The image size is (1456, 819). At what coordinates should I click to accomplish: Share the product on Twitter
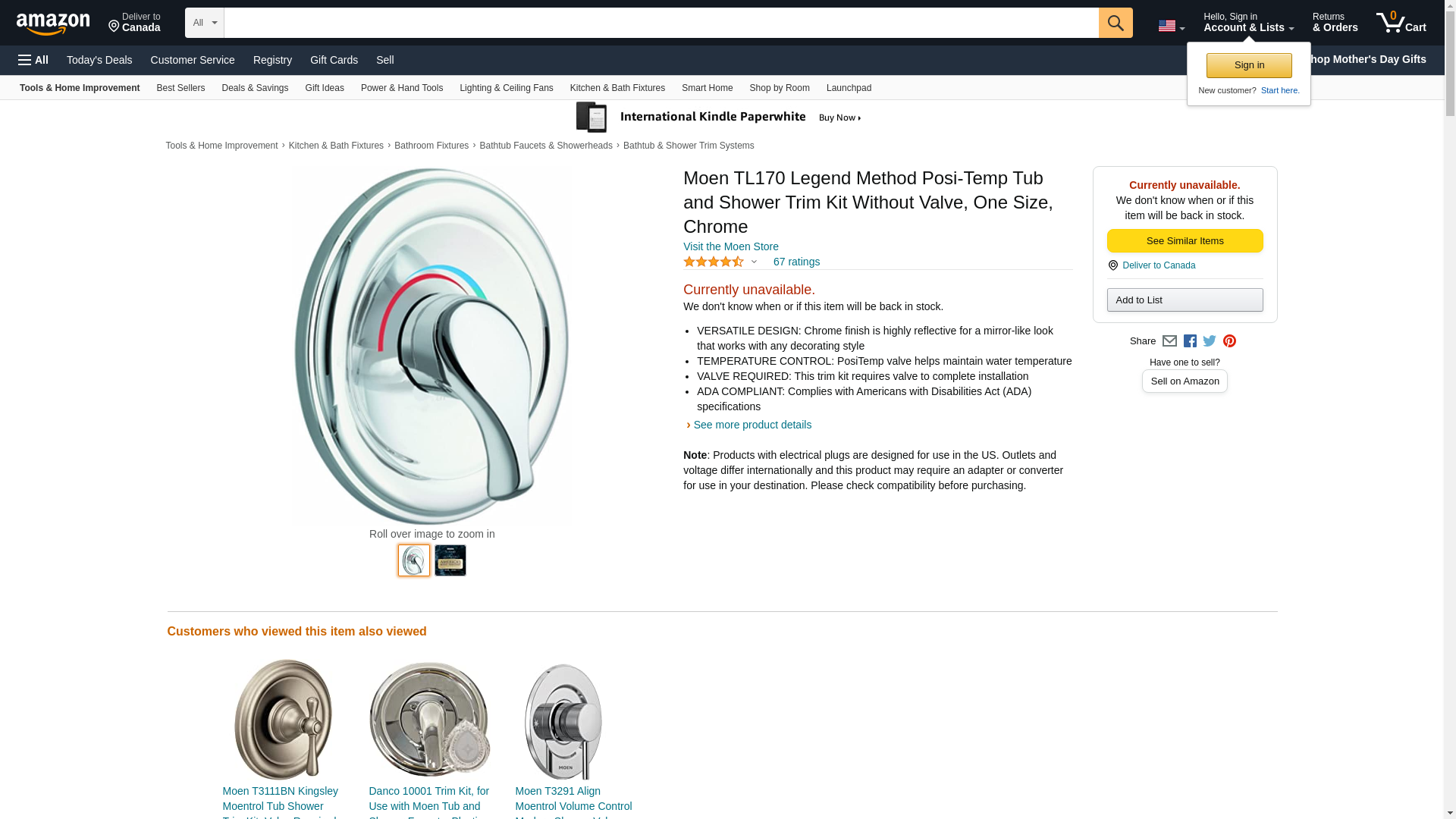1210,341
